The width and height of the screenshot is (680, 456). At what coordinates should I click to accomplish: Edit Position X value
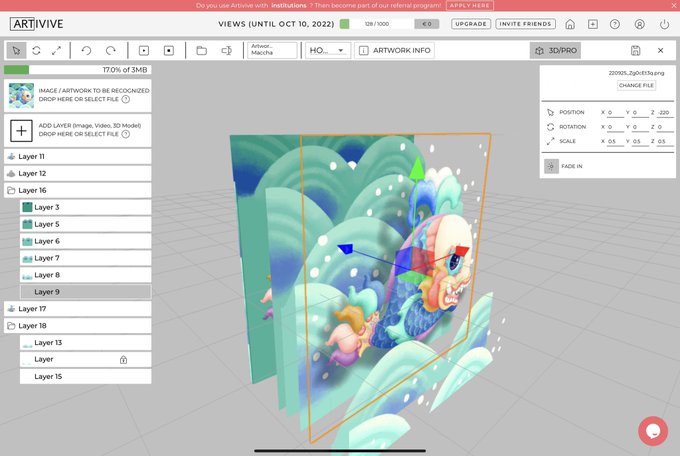pyautogui.click(x=615, y=112)
